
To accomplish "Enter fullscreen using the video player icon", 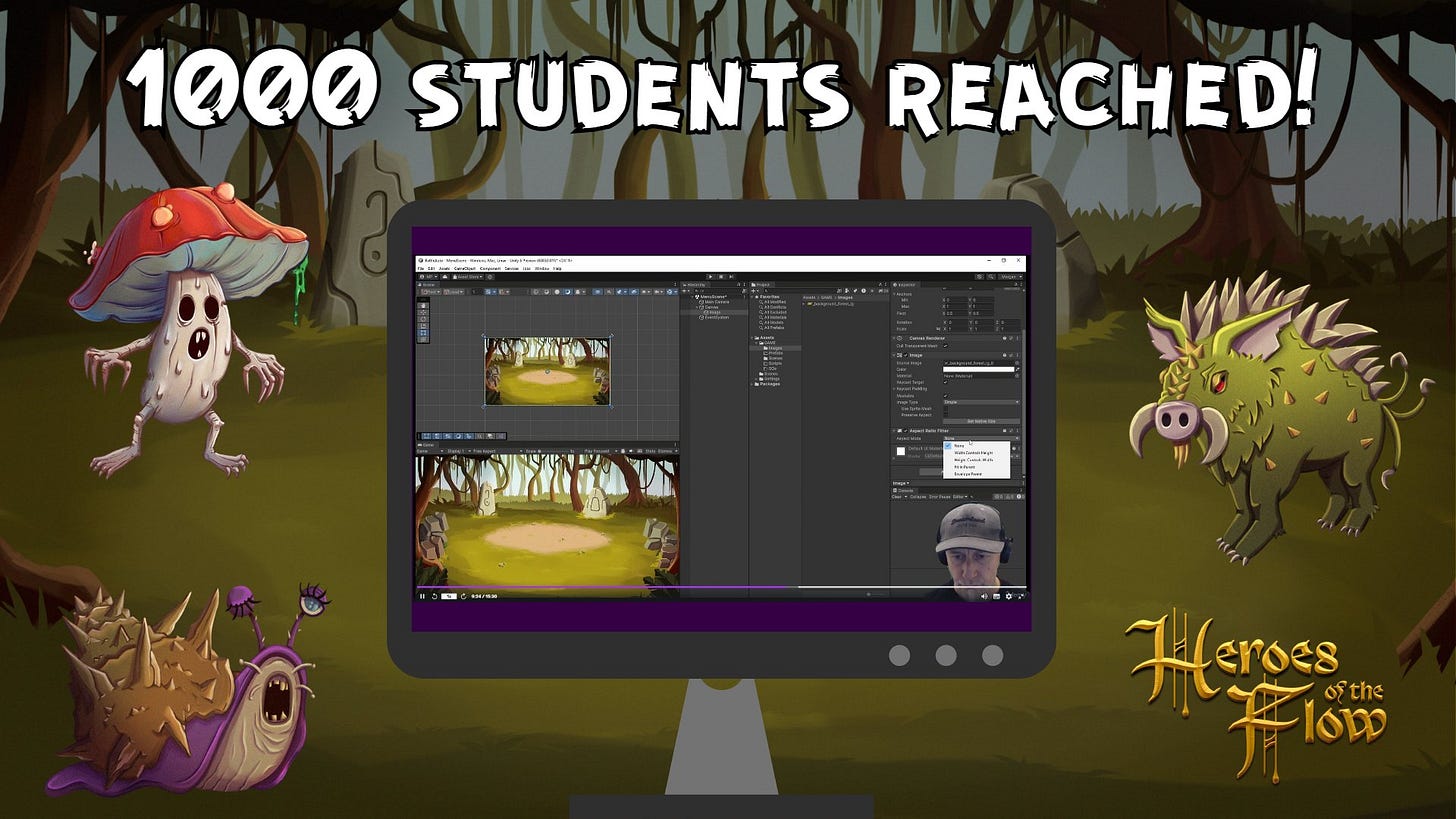I will [1021, 596].
